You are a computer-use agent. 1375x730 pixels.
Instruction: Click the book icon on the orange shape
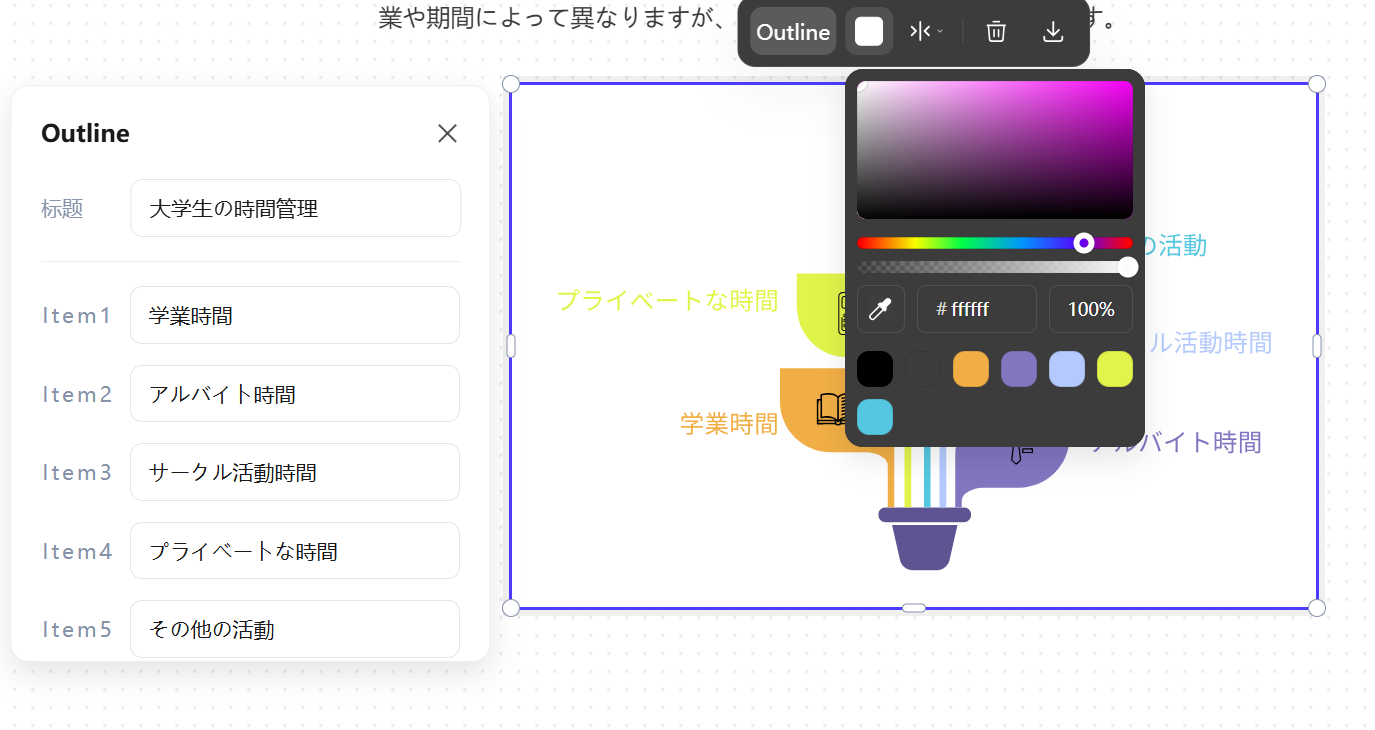pyautogui.click(x=832, y=409)
